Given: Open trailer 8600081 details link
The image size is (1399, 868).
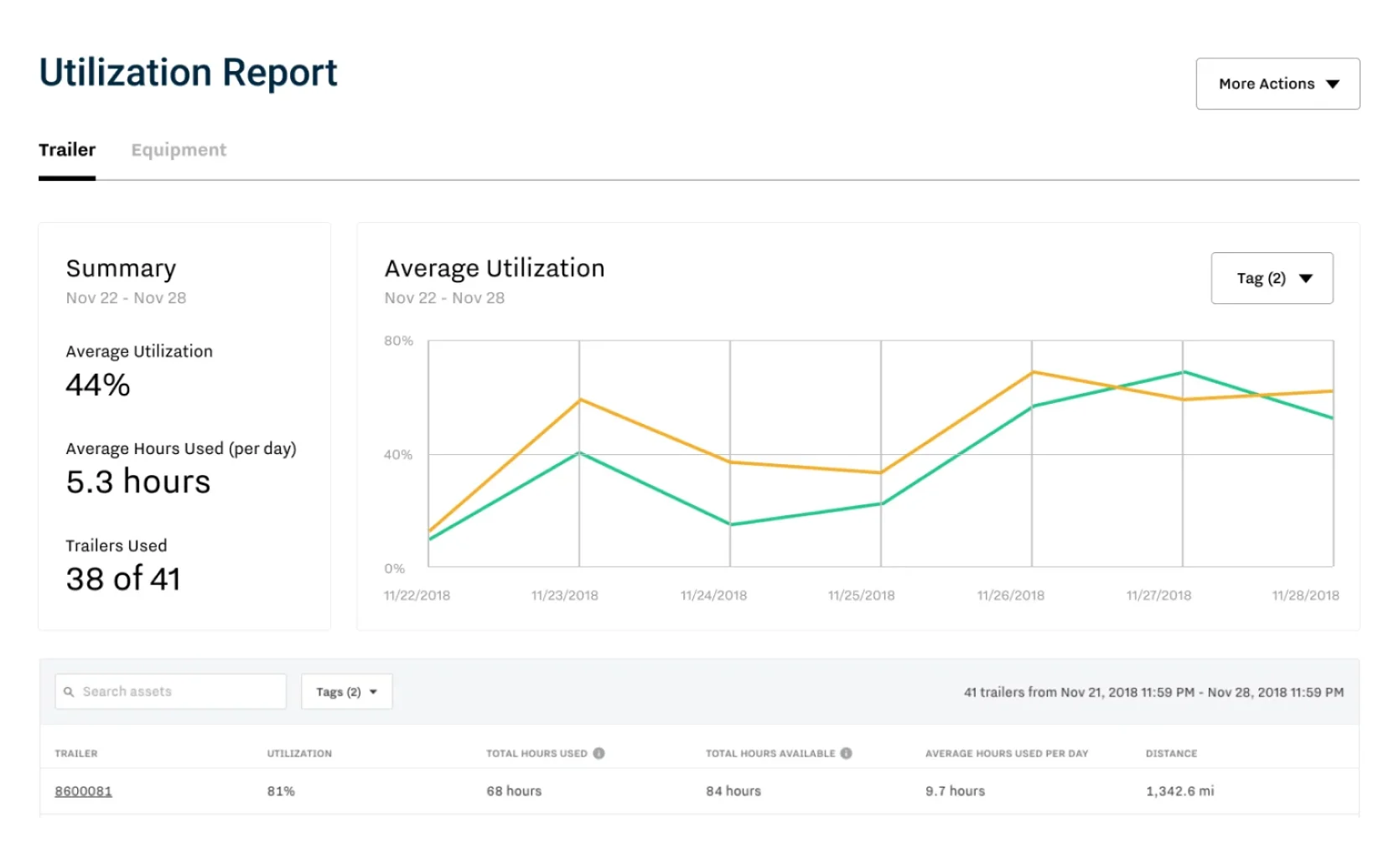Looking at the screenshot, I should tap(83, 791).
